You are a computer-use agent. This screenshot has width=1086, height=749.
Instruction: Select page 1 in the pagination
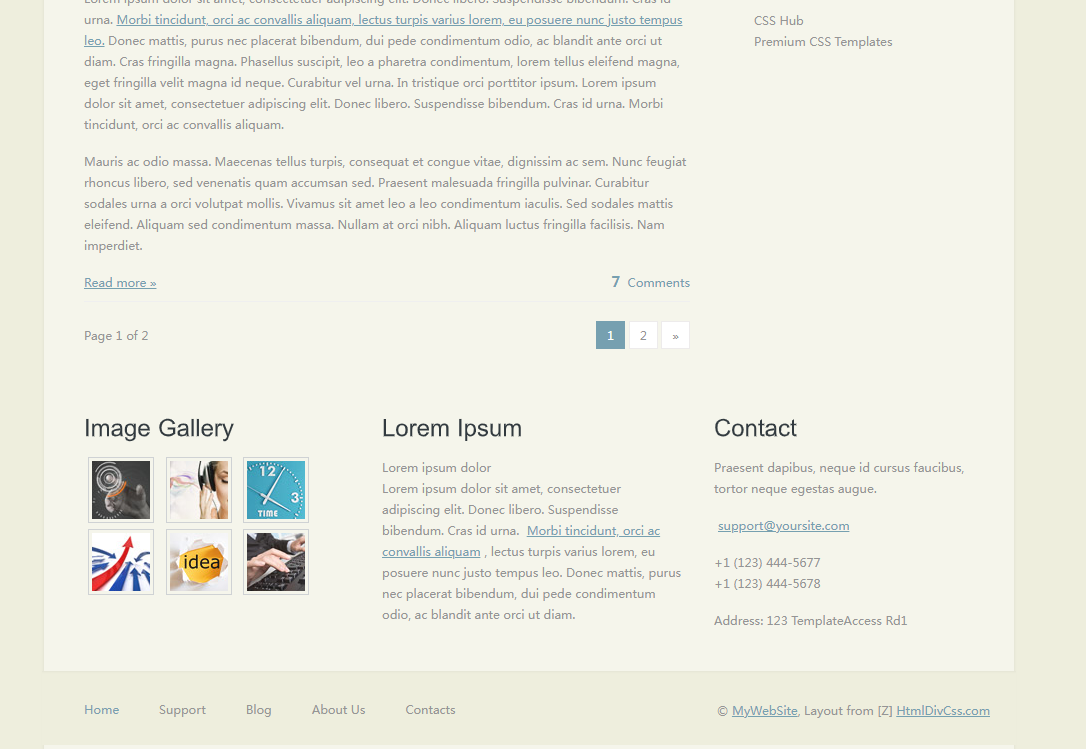click(610, 336)
